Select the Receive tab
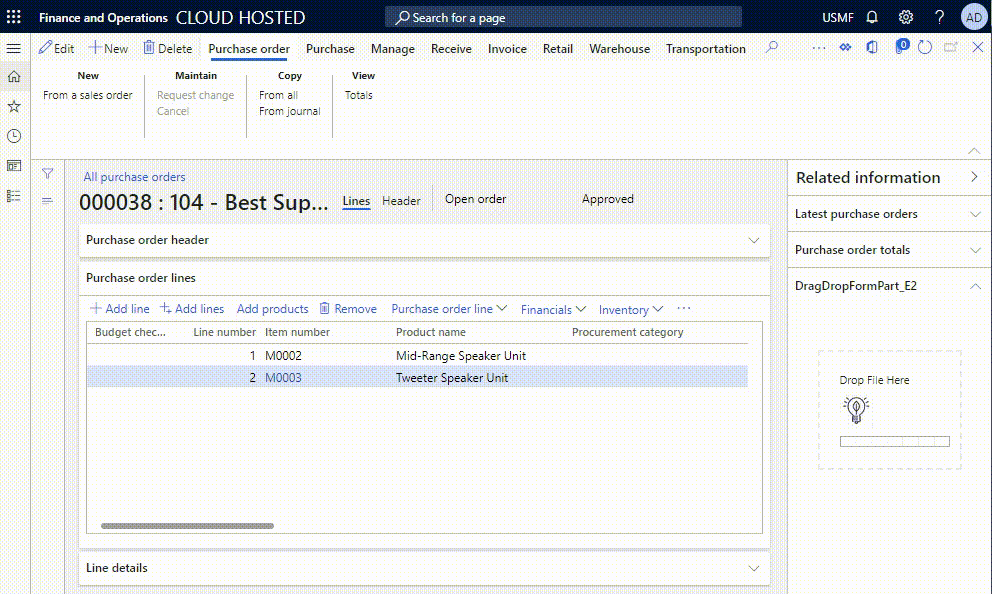The width and height of the screenshot is (992, 594). click(x=451, y=49)
